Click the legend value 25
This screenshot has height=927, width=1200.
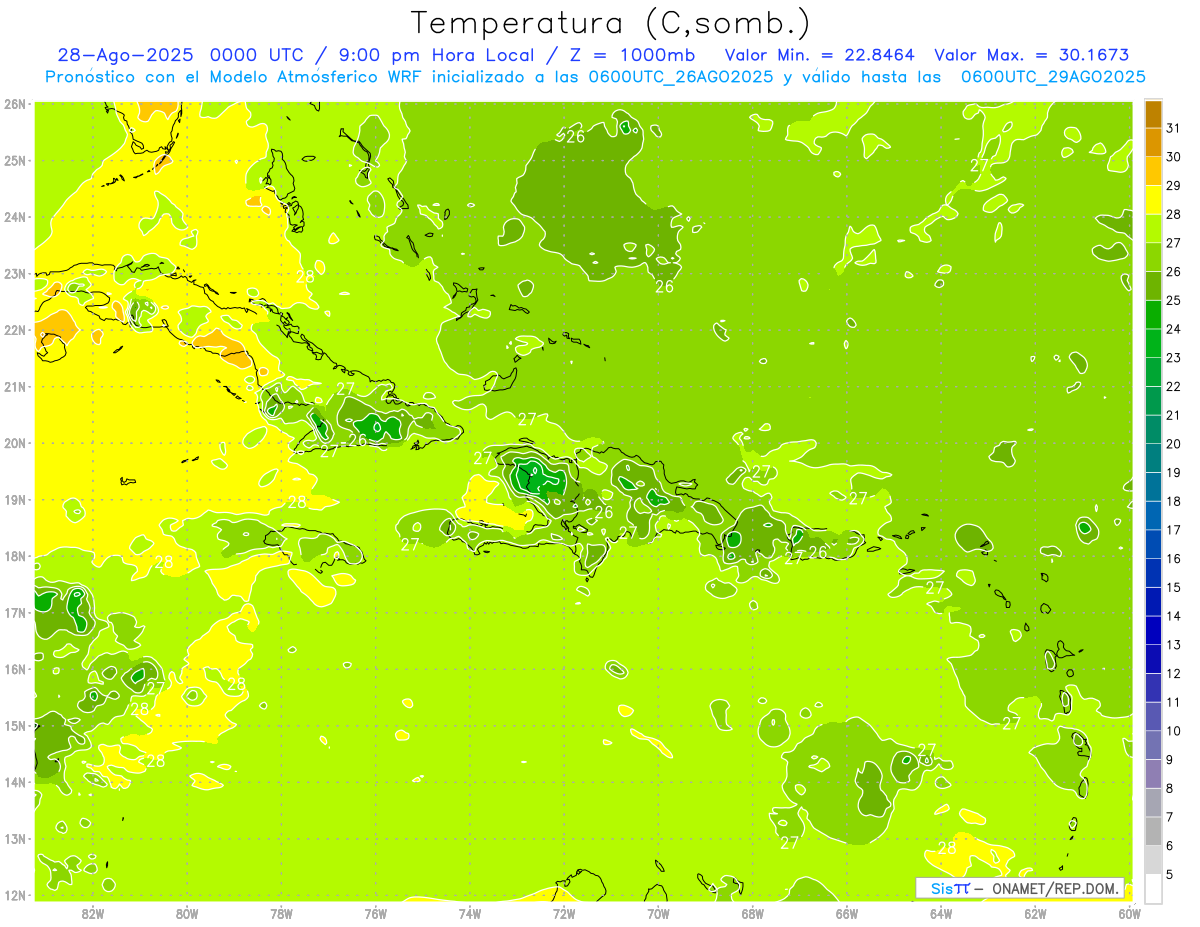point(1174,300)
